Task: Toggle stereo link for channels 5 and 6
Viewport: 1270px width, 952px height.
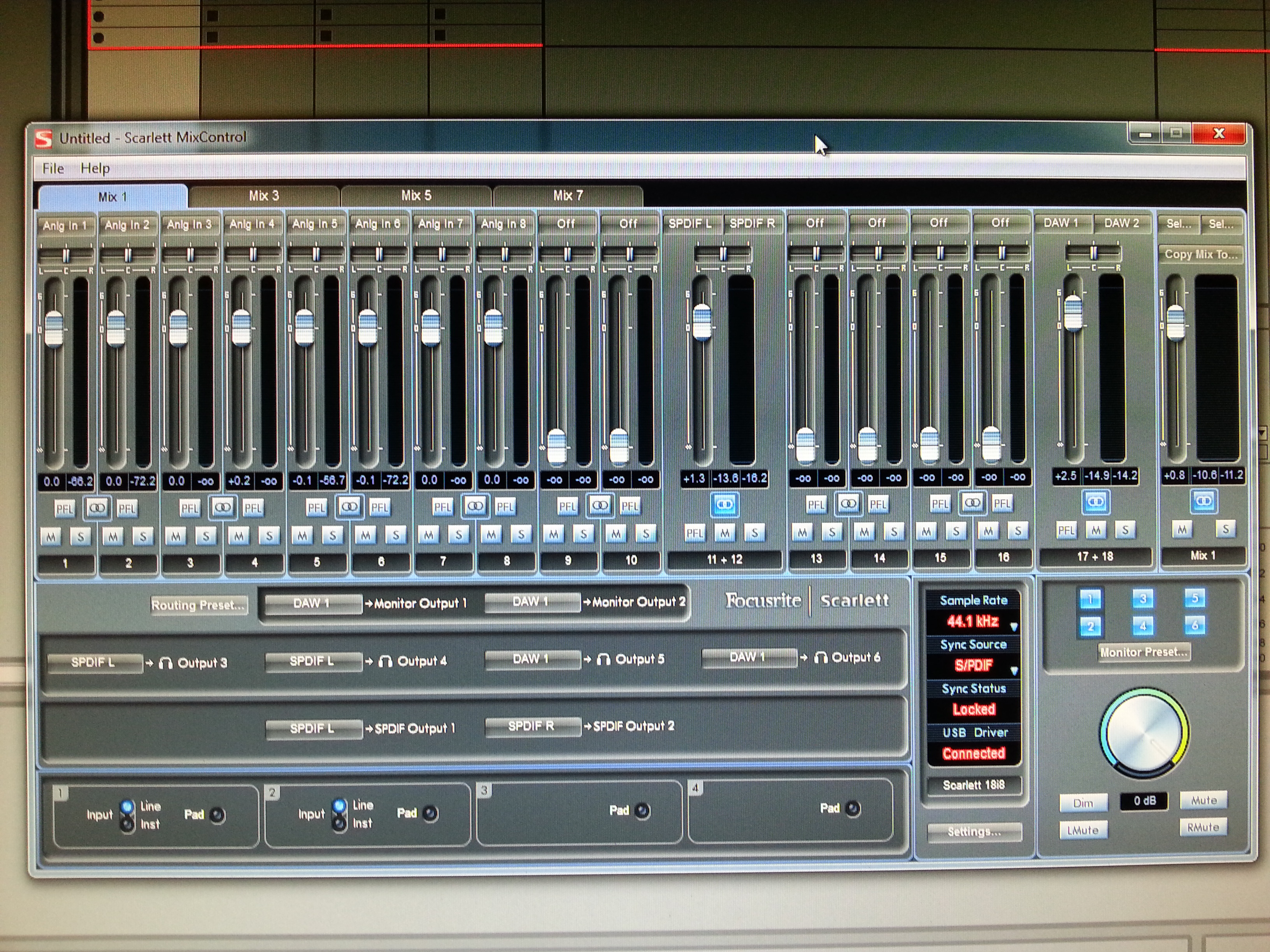Action: (x=349, y=507)
